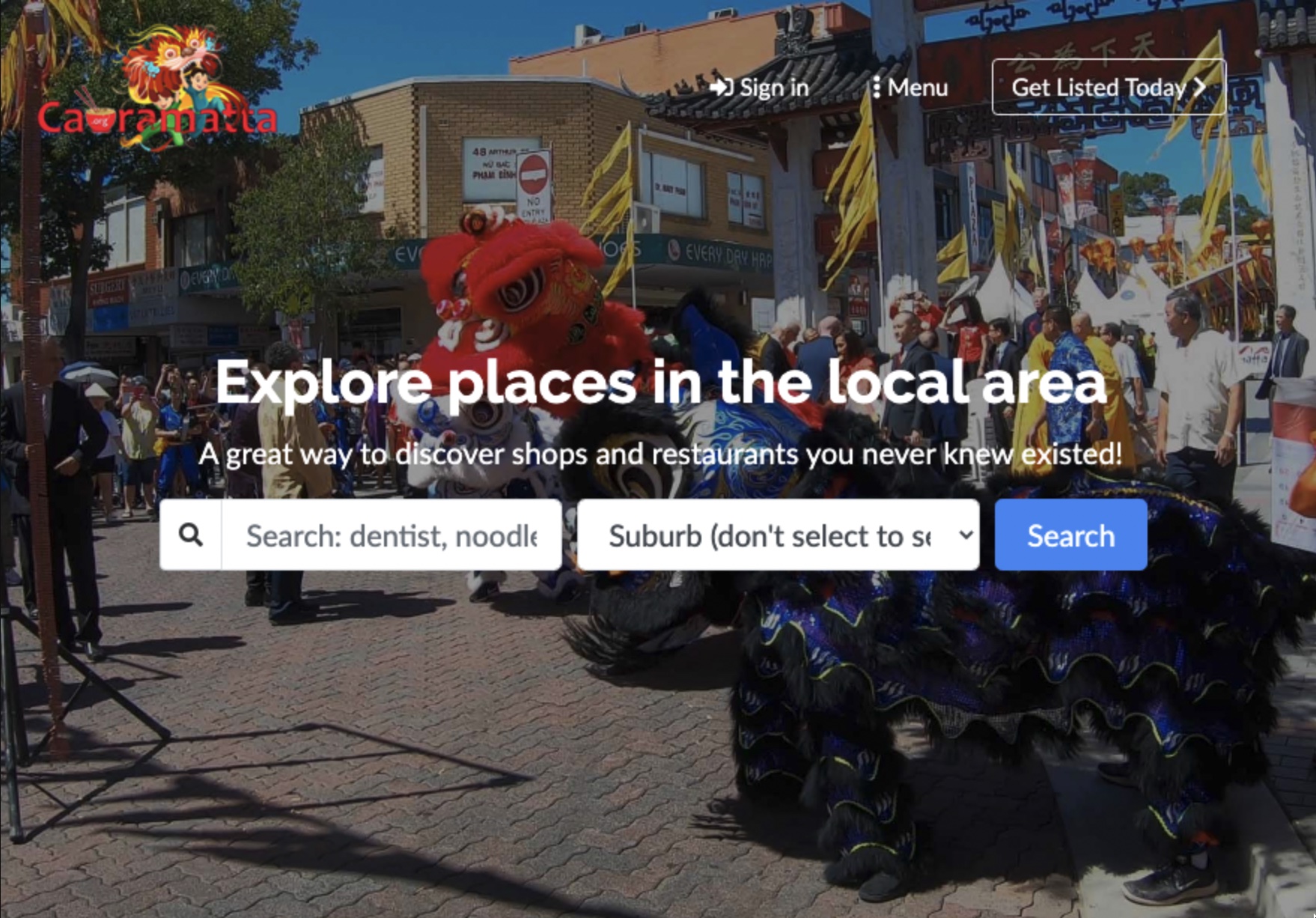This screenshot has width=1316, height=918.
Task: Click the 'A great way to discover shops' subtitle
Action: 660,454
